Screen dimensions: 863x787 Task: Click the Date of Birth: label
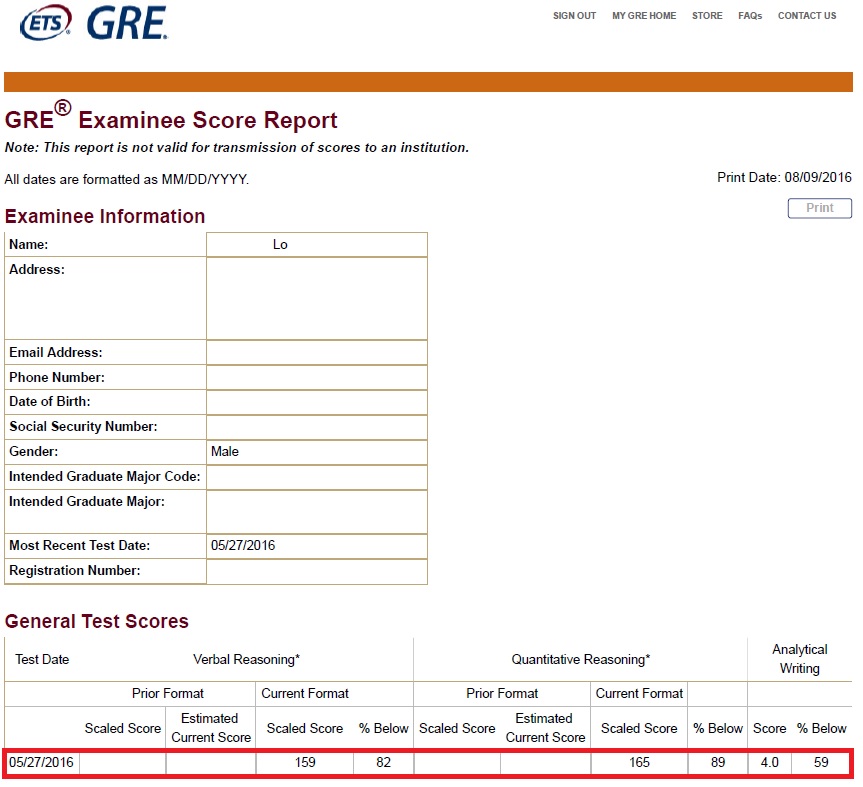50,401
